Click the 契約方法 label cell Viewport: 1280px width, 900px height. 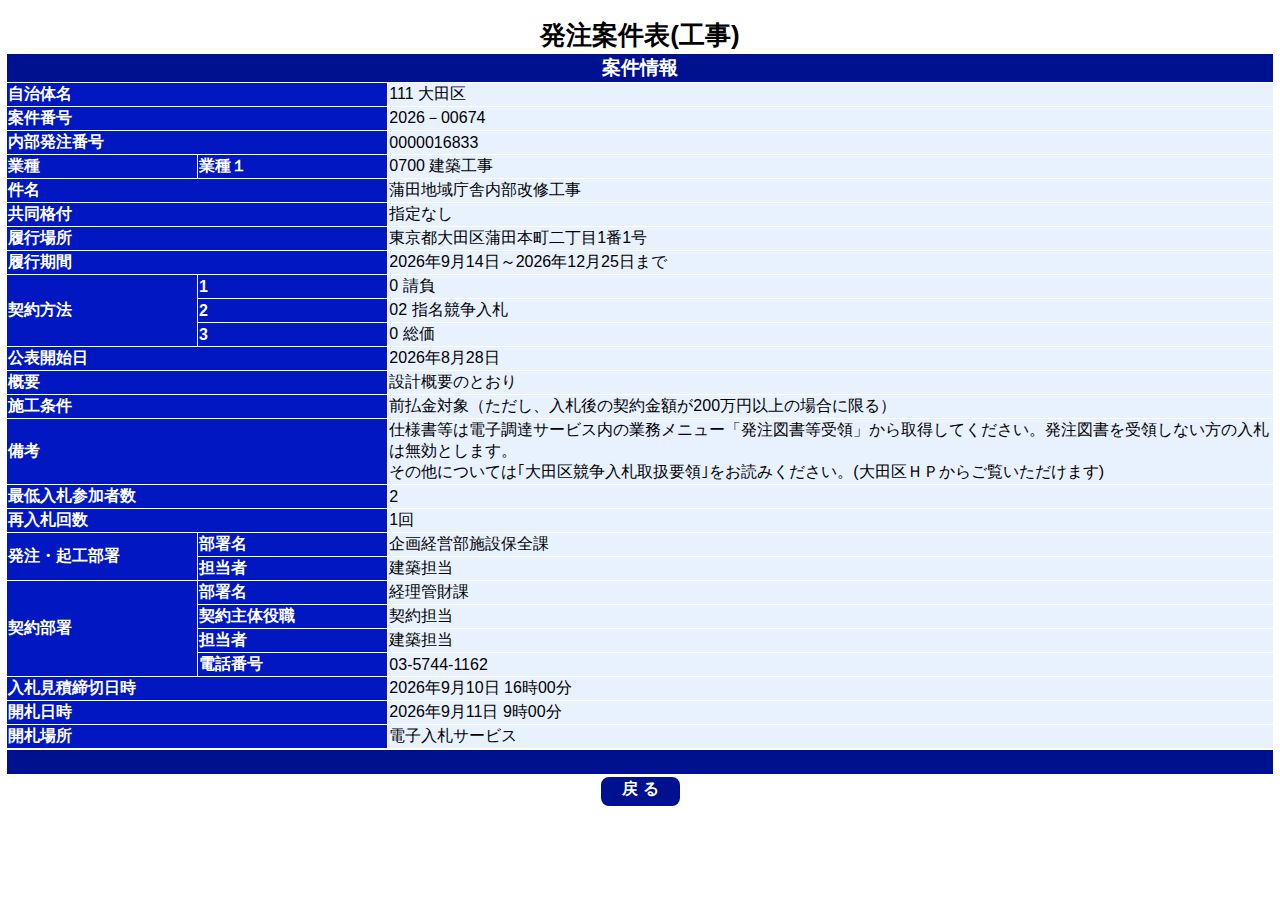(x=102, y=310)
